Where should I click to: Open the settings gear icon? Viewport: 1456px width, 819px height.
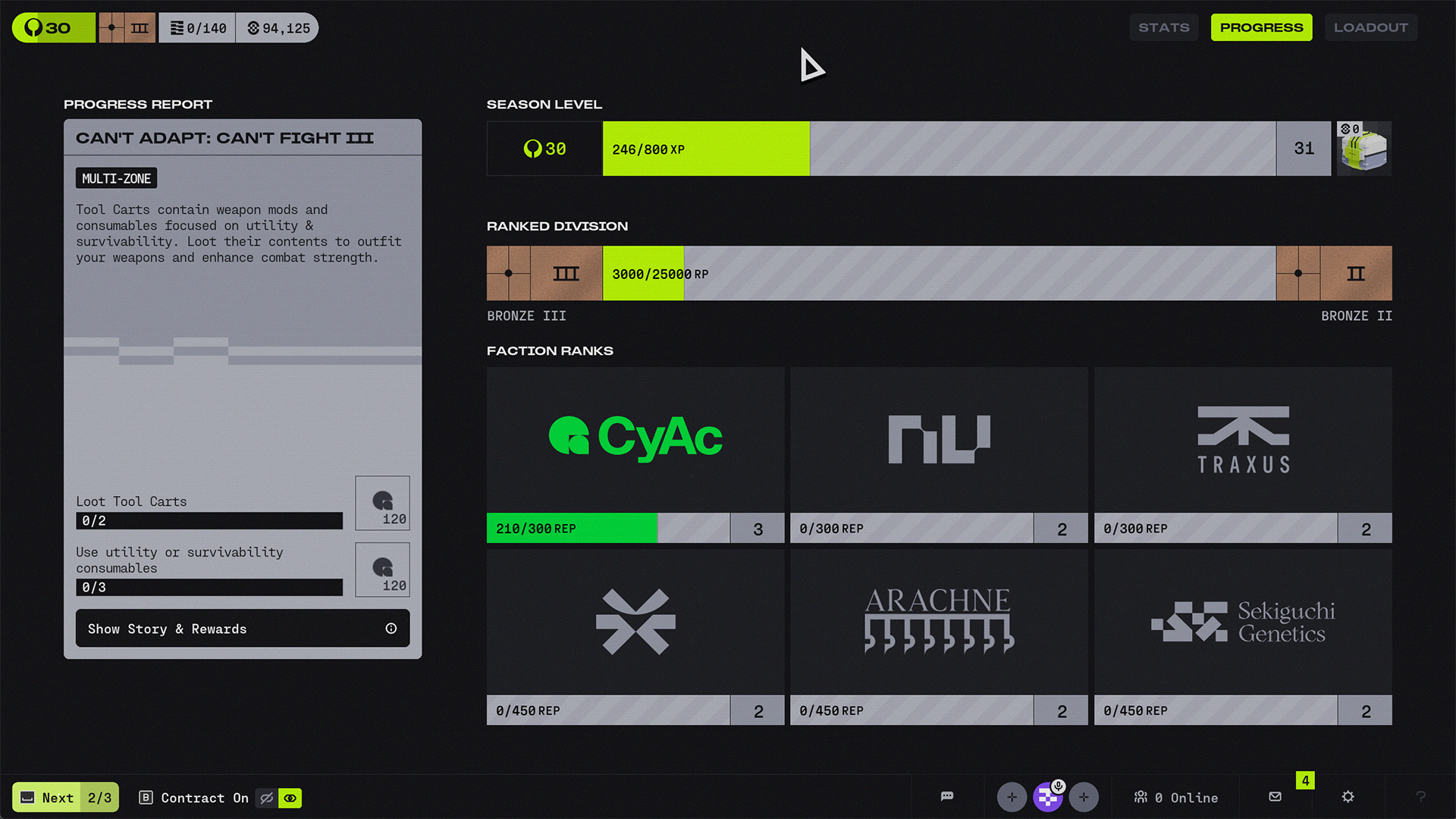pos(1348,796)
